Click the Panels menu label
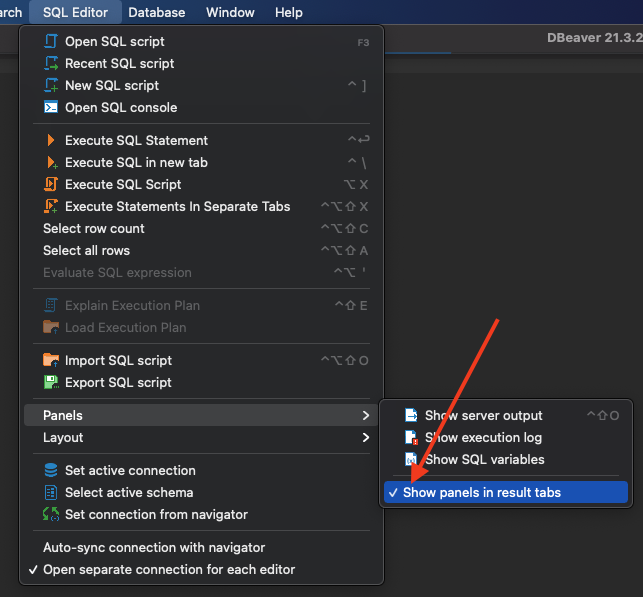The height and width of the screenshot is (597, 643). (63, 415)
